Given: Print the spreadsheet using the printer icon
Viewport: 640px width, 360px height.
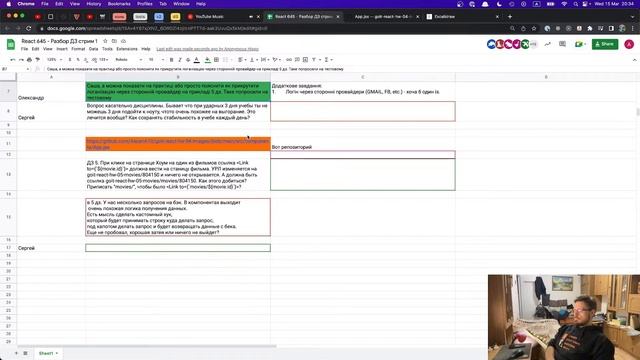Looking at the screenshot, I should tap(29, 60).
